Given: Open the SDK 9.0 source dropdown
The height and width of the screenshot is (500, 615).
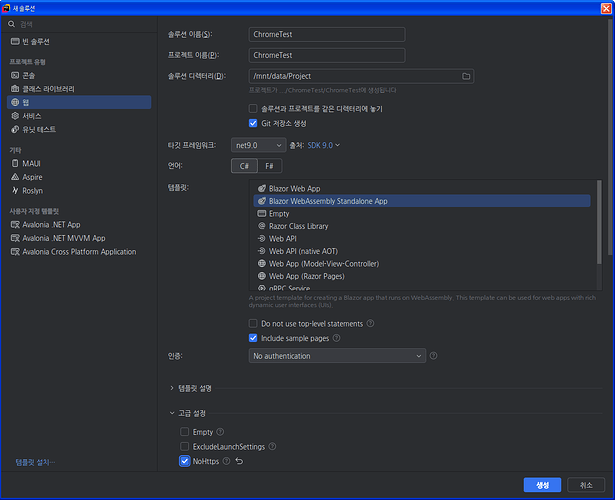Looking at the screenshot, I should [324, 145].
